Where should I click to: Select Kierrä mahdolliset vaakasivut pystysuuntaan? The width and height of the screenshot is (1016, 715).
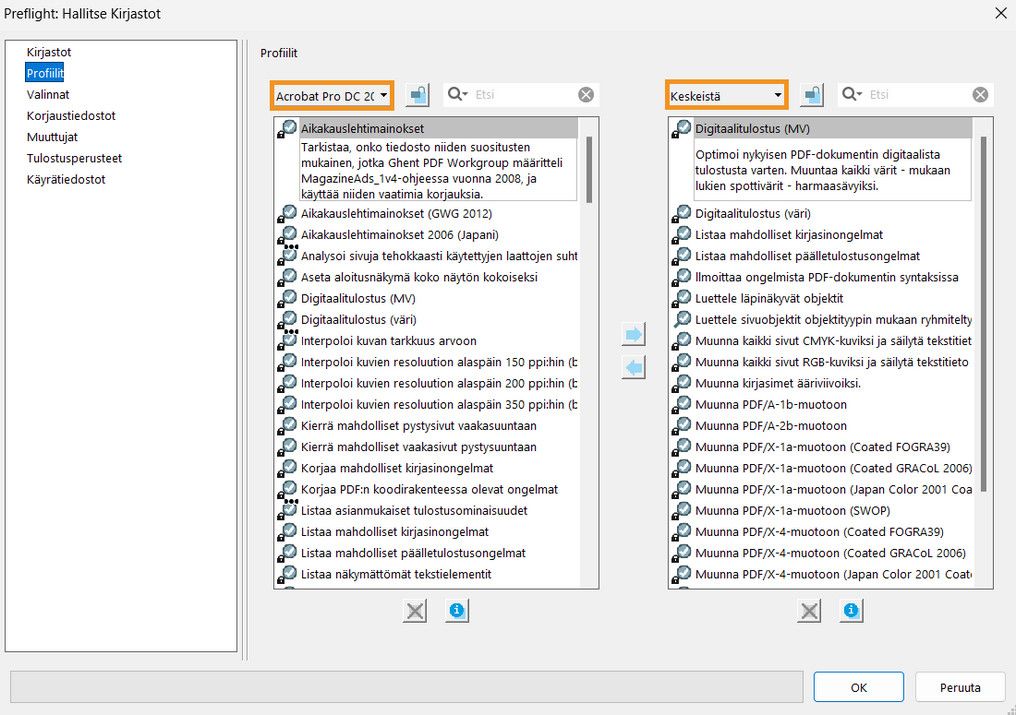(418, 447)
